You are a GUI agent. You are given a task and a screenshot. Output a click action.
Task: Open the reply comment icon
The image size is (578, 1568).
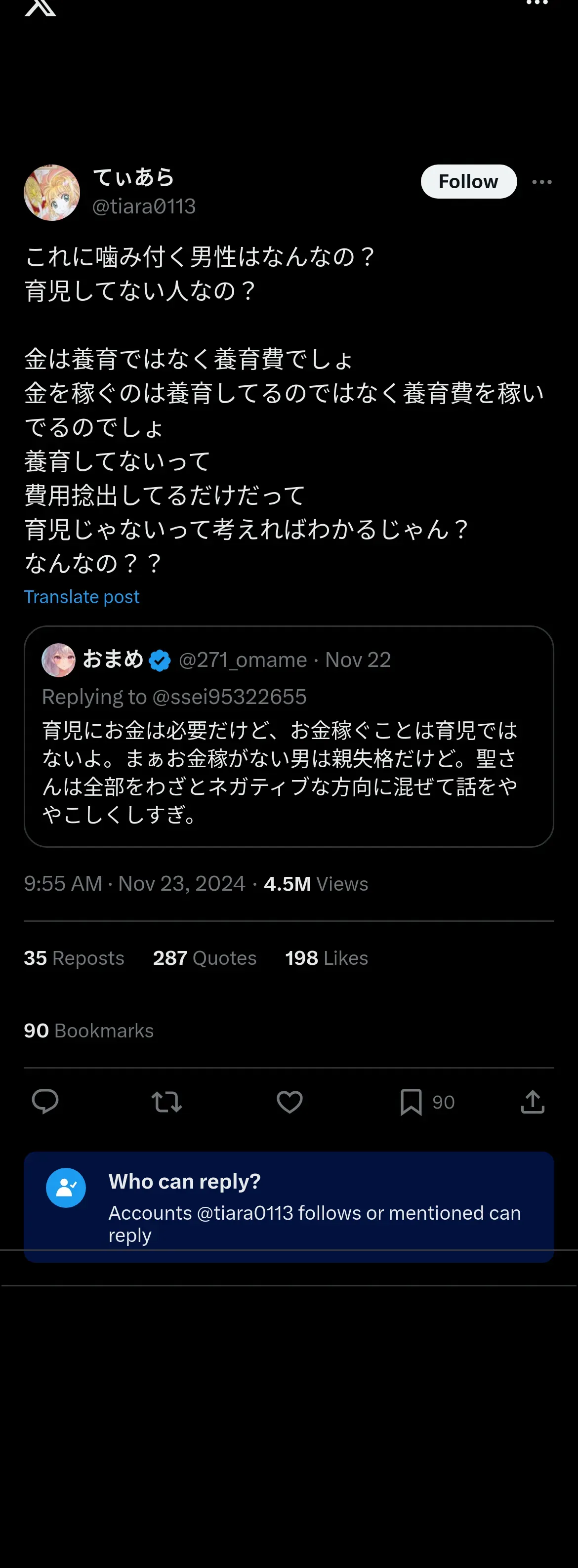click(x=45, y=1101)
